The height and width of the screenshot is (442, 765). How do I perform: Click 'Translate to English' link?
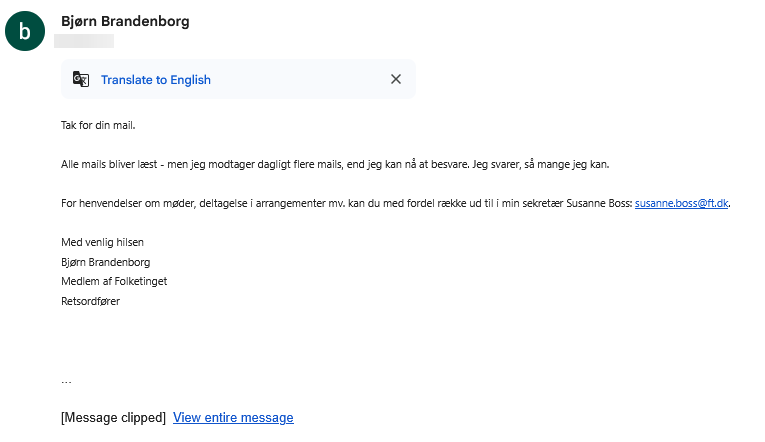click(156, 80)
